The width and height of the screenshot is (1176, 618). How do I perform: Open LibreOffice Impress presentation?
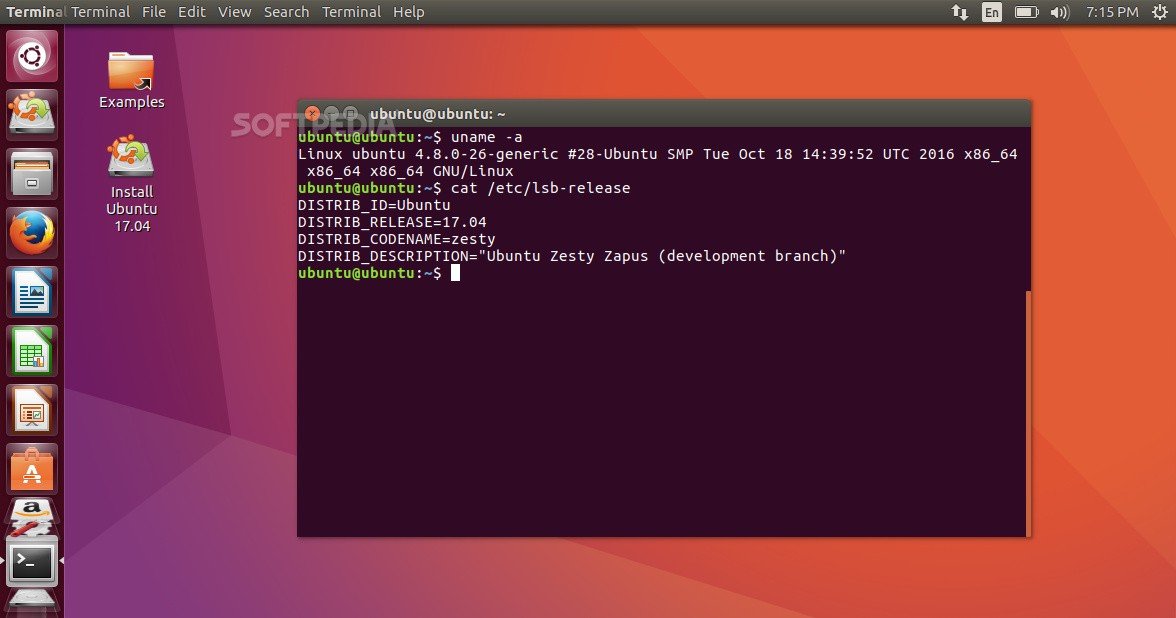point(32,410)
